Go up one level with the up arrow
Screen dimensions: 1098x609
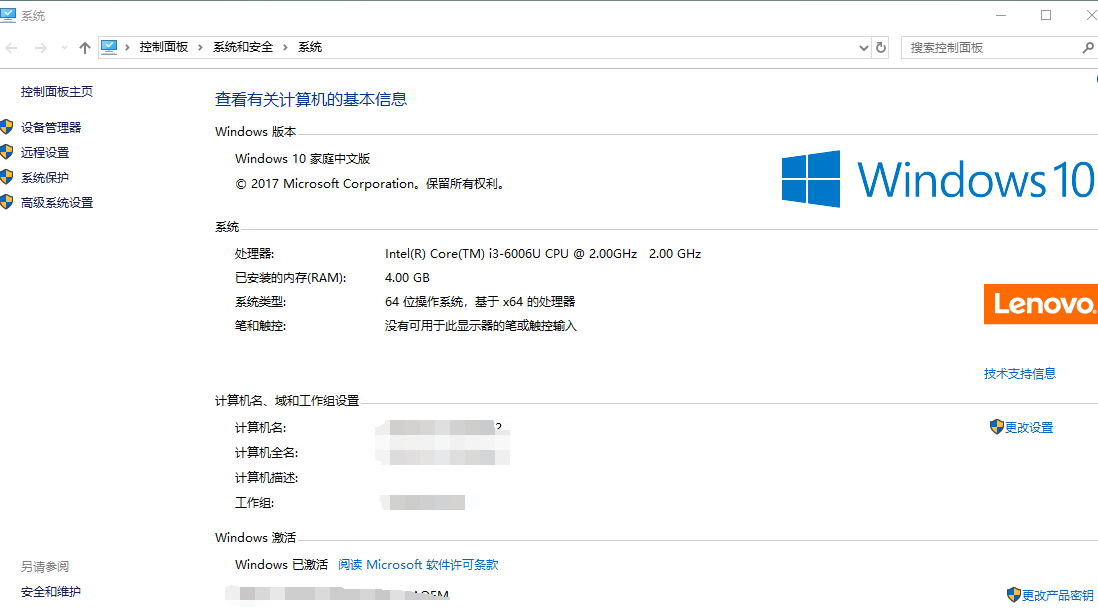pos(85,48)
